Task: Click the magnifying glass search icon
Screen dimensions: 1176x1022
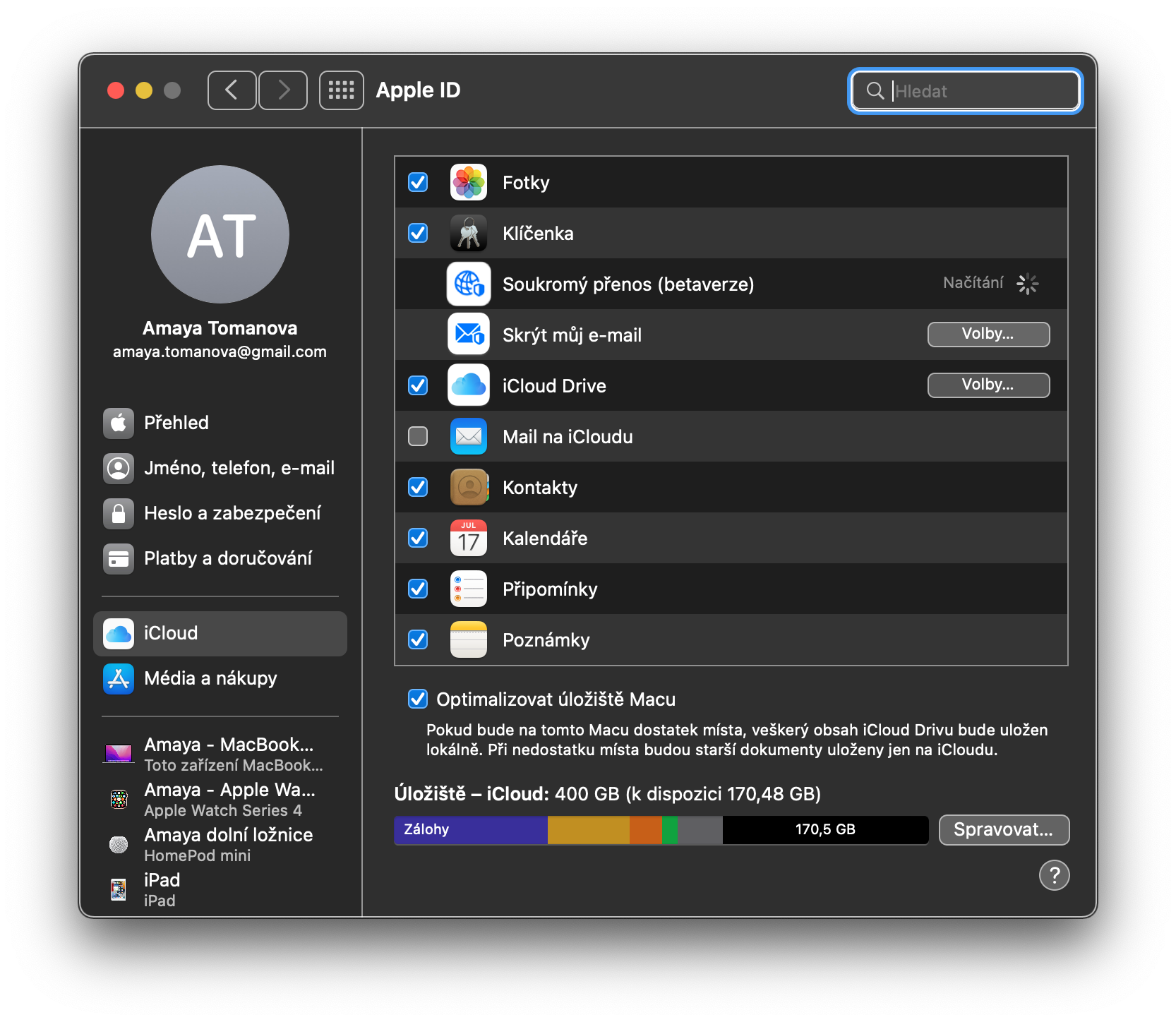Action: coord(875,91)
